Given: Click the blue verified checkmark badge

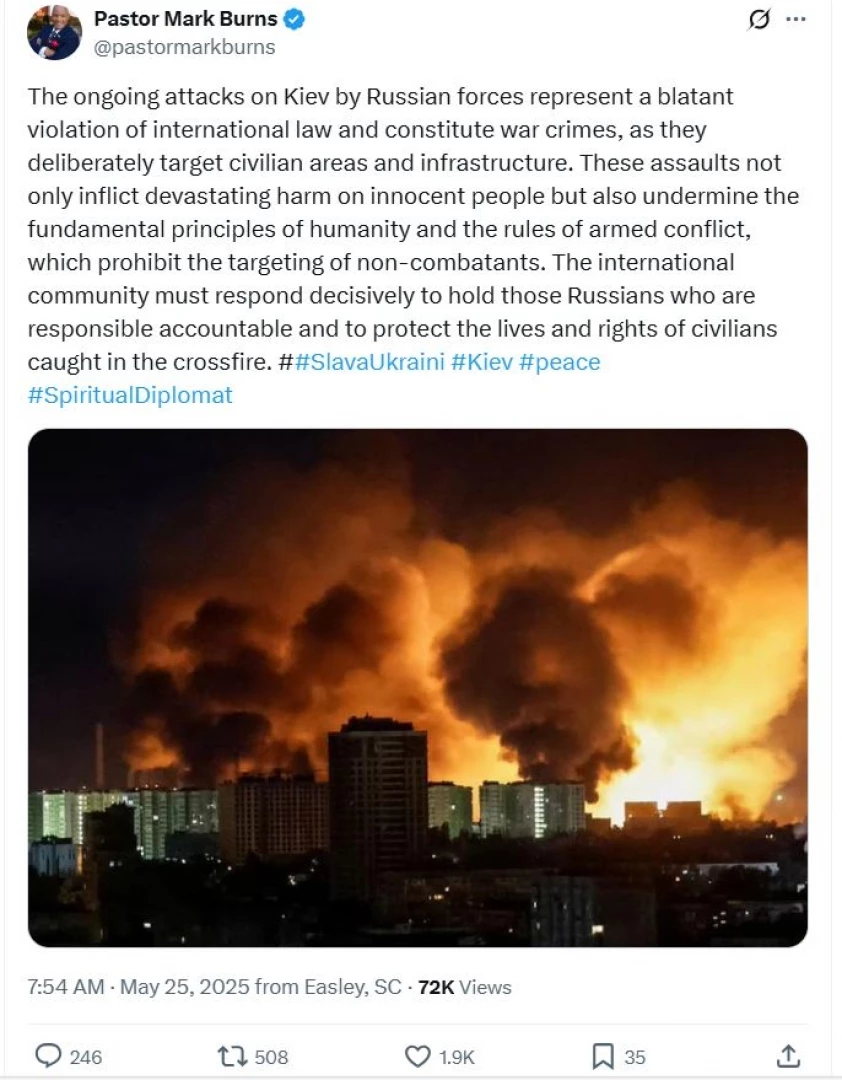Looking at the screenshot, I should (x=294, y=19).
